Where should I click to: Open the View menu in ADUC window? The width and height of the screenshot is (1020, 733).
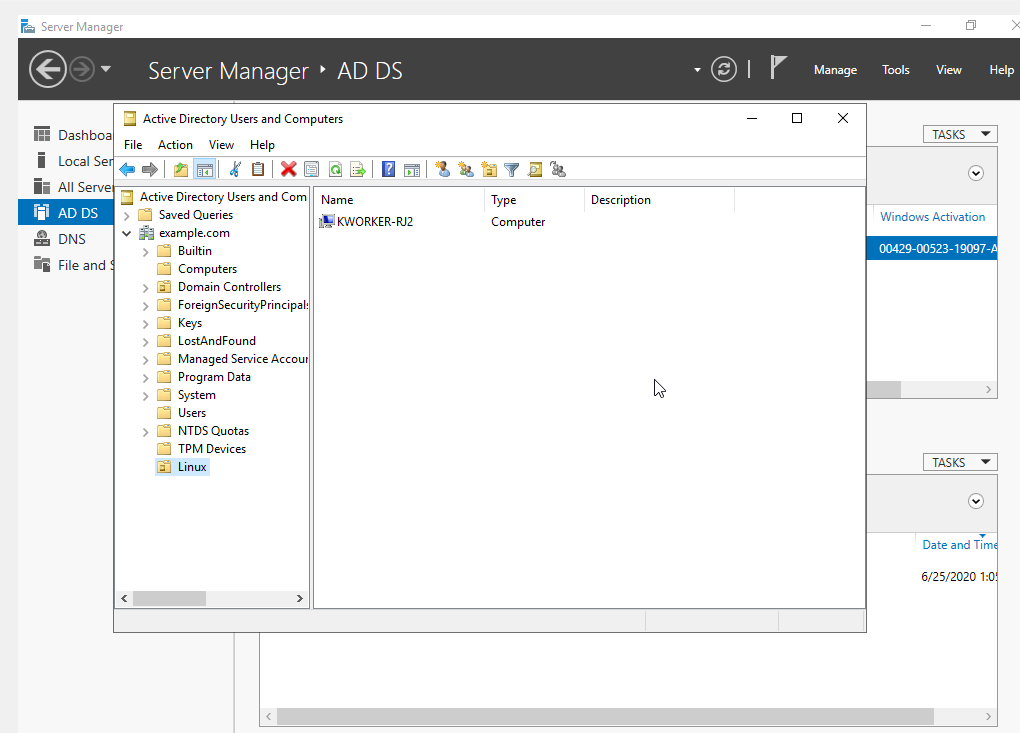[x=221, y=144]
